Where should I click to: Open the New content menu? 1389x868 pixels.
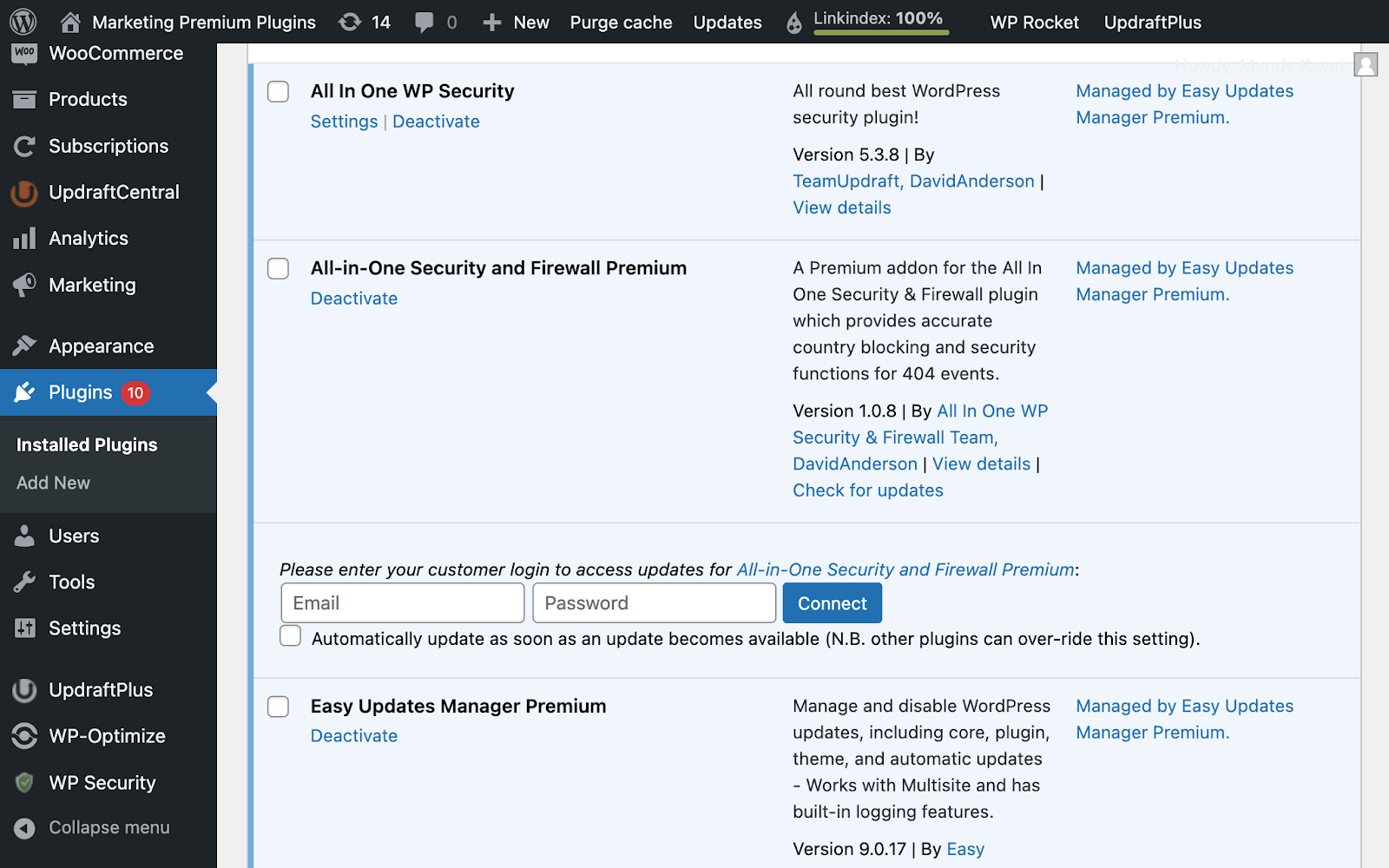coord(531,23)
